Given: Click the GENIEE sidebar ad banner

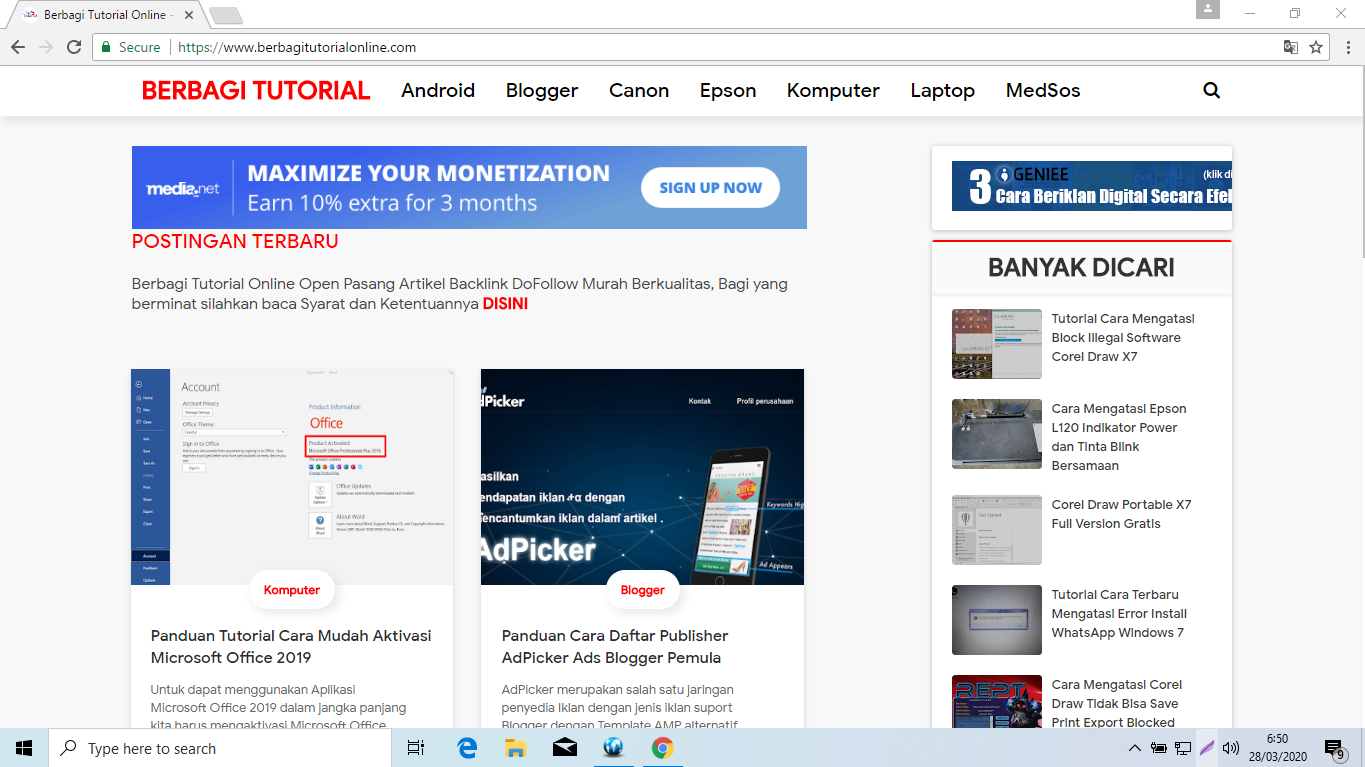Looking at the screenshot, I should pyautogui.click(x=1092, y=186).
